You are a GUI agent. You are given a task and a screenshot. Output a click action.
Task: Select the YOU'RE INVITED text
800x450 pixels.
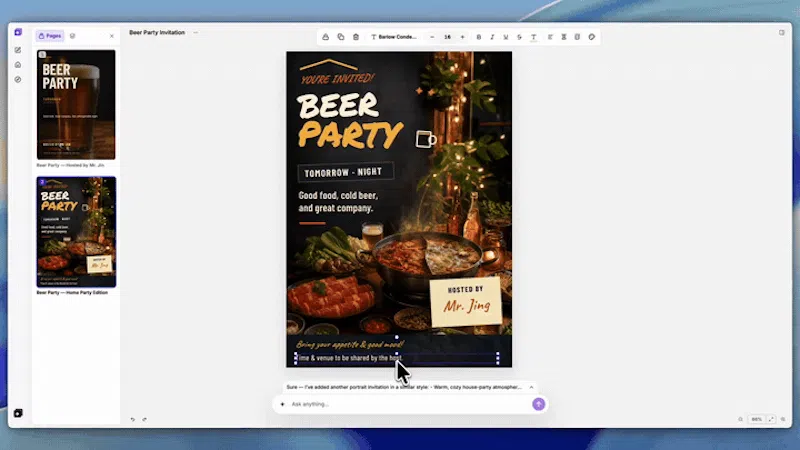[x=337, y=79]
